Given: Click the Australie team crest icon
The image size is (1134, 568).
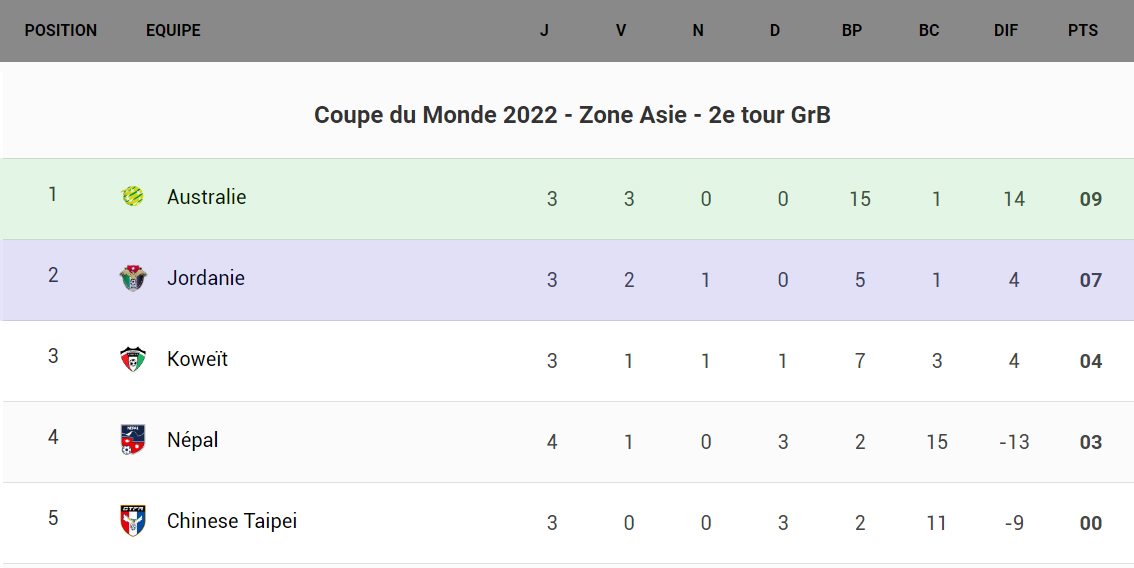Looking at the screenshot, I should [x=133, y=197].
